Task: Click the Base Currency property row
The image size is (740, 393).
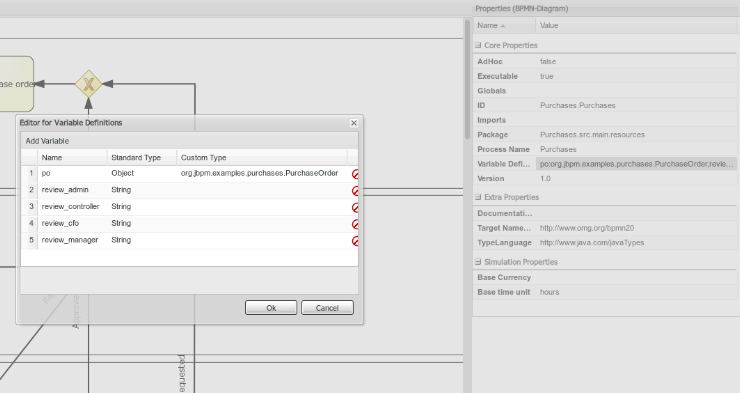Action: [x=605, y=277]
